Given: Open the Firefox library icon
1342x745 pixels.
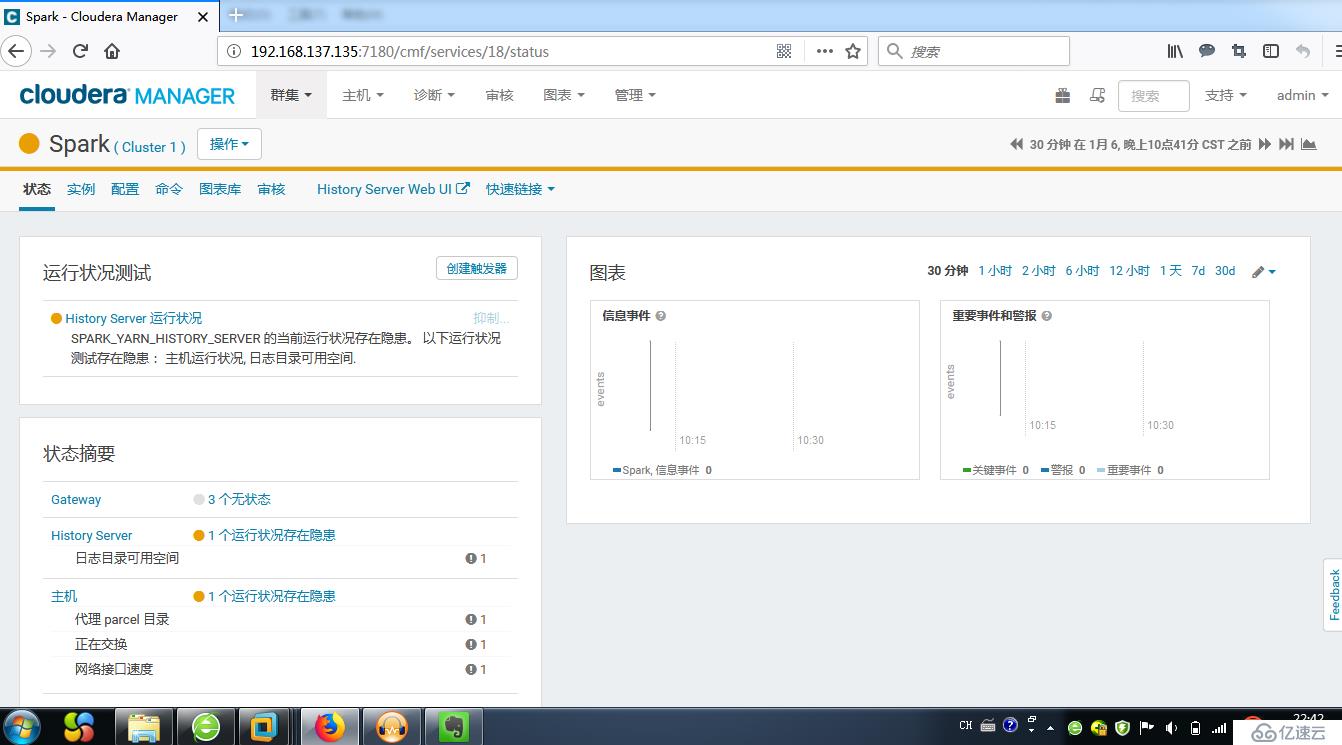Looking at the screenshot, I should pyautogui.click(x=1176, y=51).
